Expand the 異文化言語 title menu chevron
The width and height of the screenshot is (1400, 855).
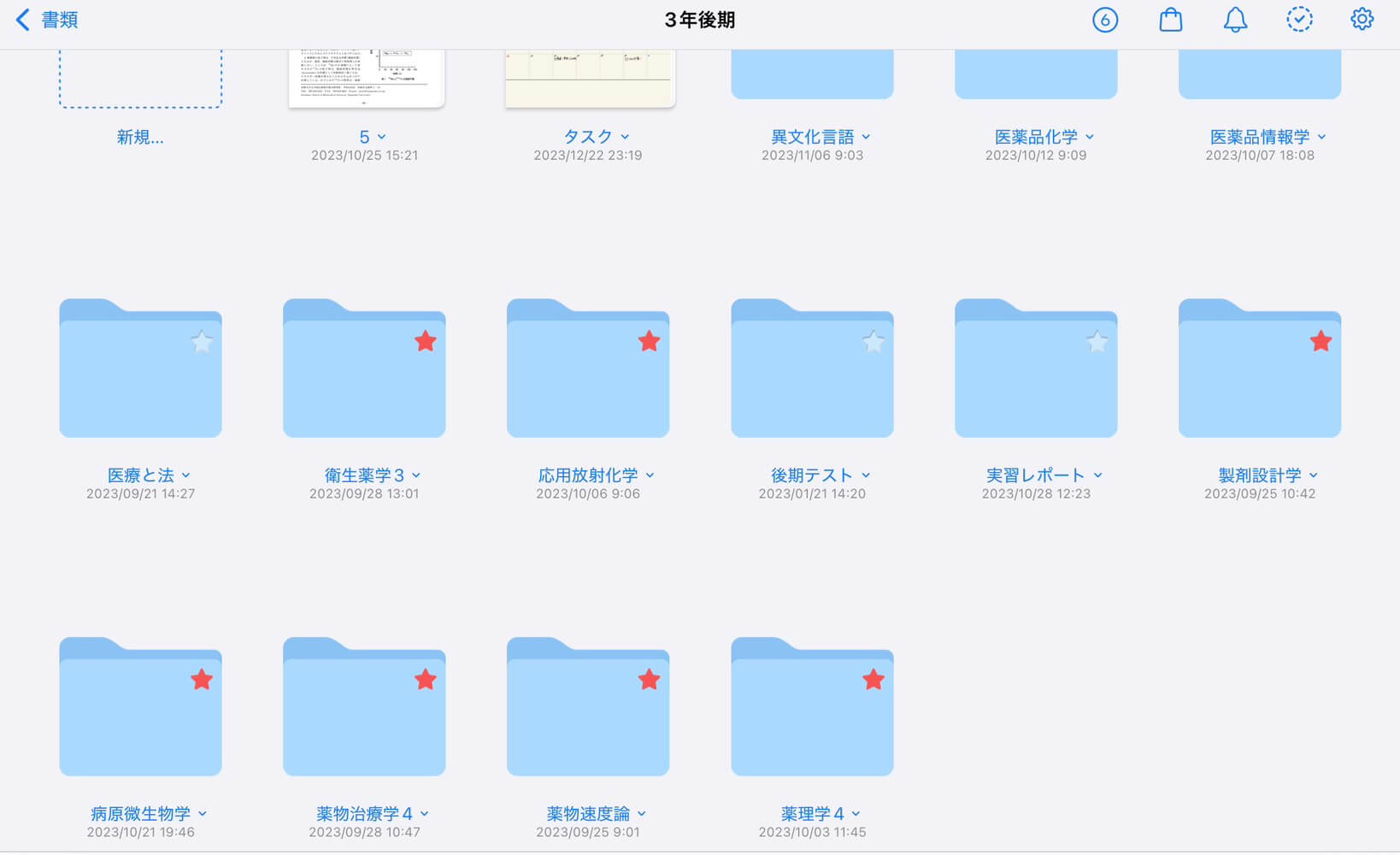pyautogui.click(x=866, y=137)
